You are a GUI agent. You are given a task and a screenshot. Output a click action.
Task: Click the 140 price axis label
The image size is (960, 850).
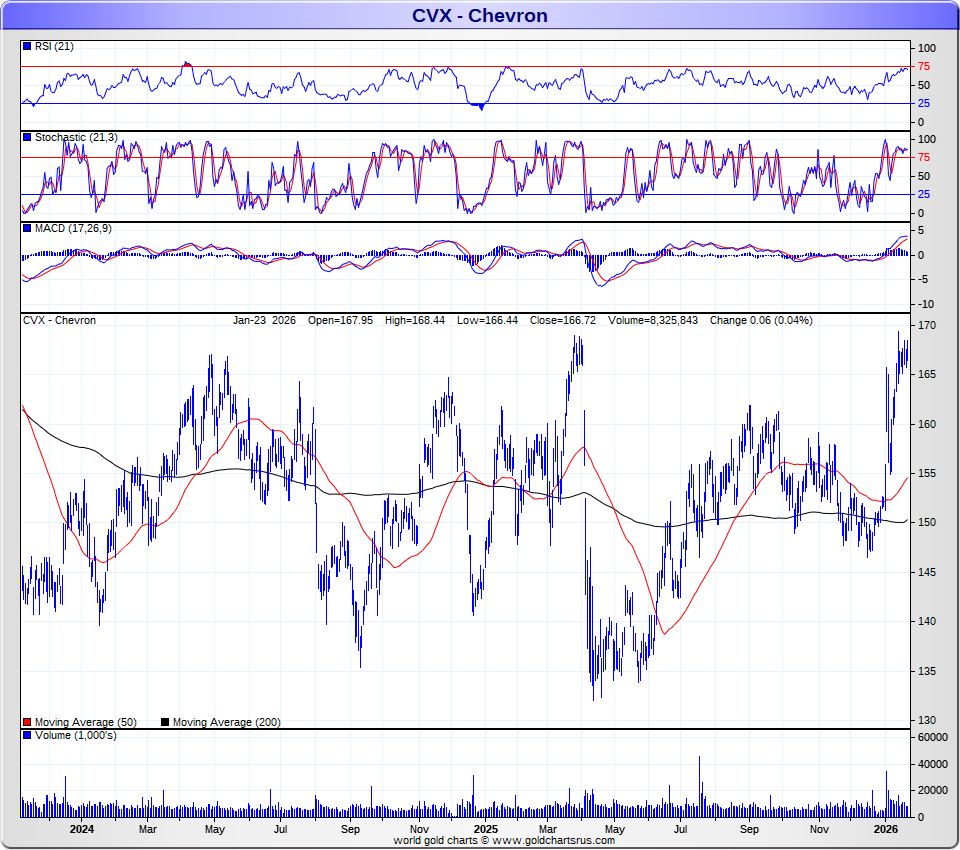point(927,621)
